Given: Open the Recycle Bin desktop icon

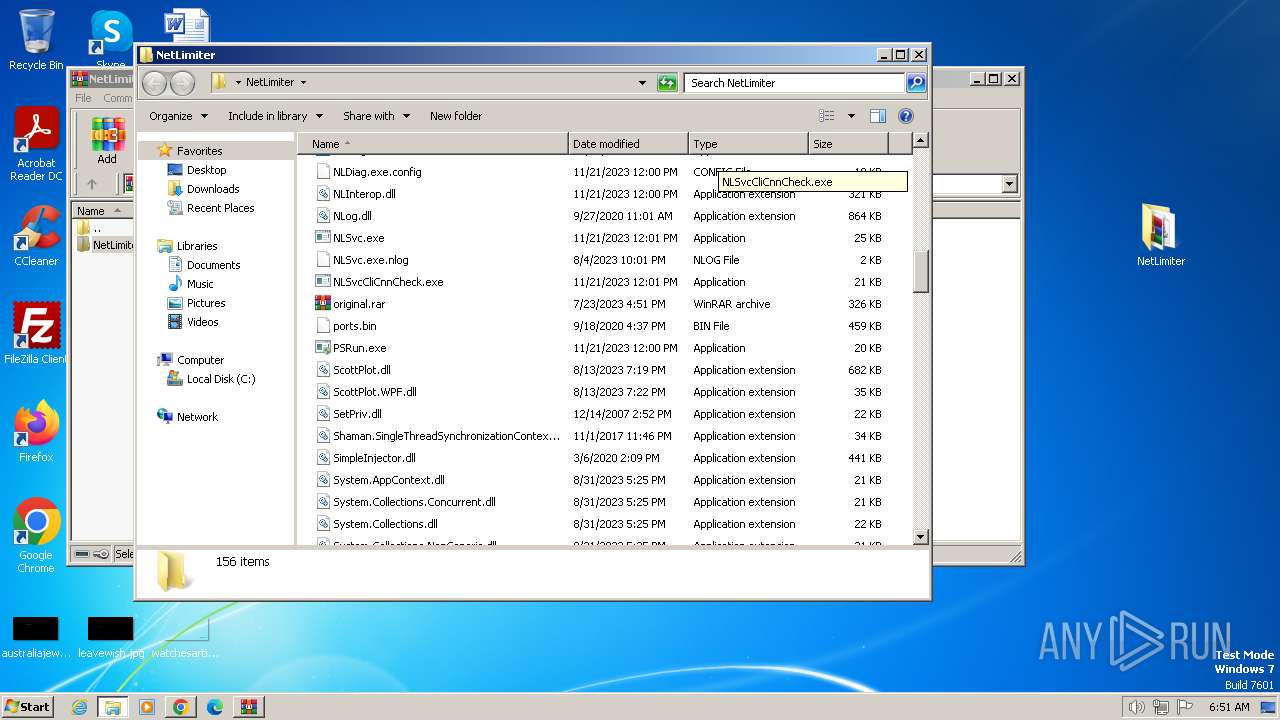Looking at the screenshot, I should click(36, 40).
